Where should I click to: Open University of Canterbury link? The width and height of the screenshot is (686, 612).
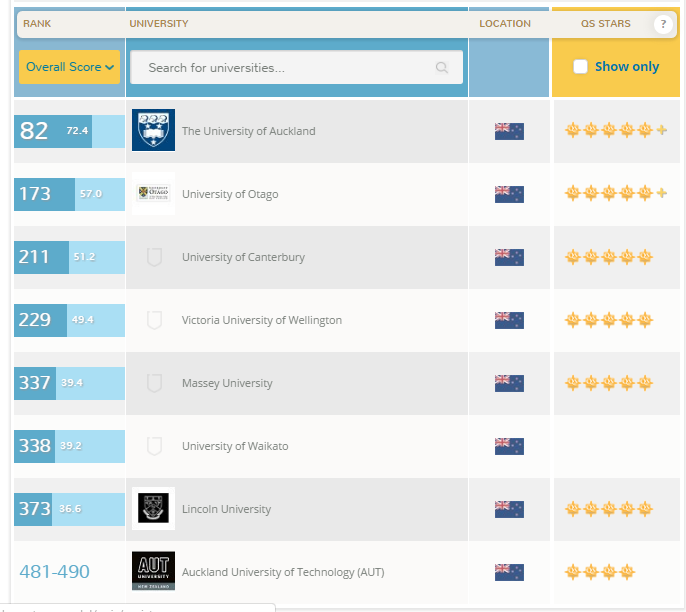click(243, 257)
